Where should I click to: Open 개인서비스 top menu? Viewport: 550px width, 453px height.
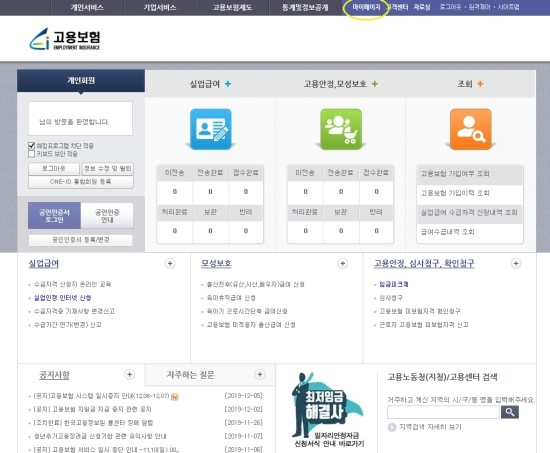click(x=87, y=7)
